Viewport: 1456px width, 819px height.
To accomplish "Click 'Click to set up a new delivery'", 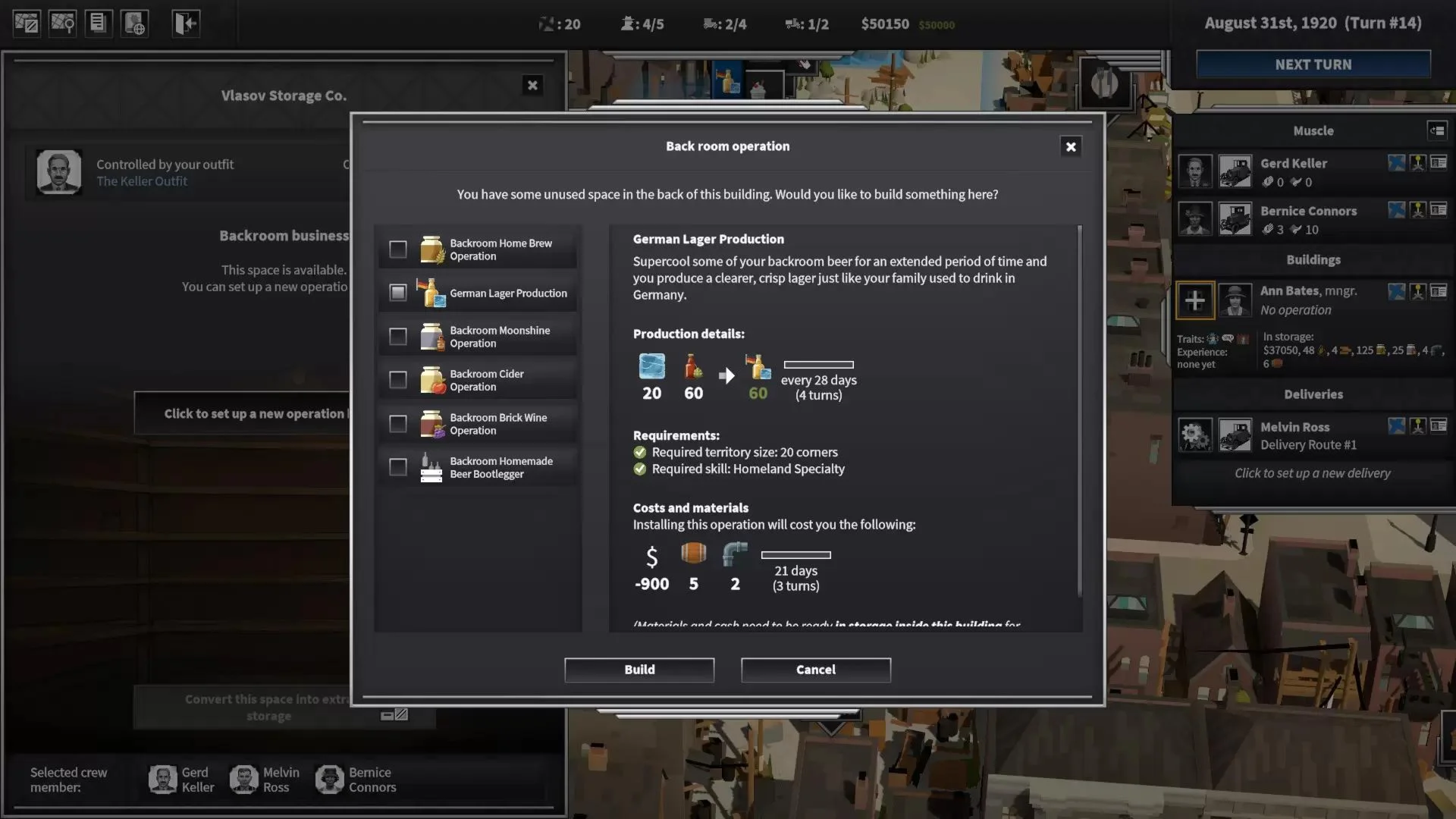I will [x=1312, y=473].
